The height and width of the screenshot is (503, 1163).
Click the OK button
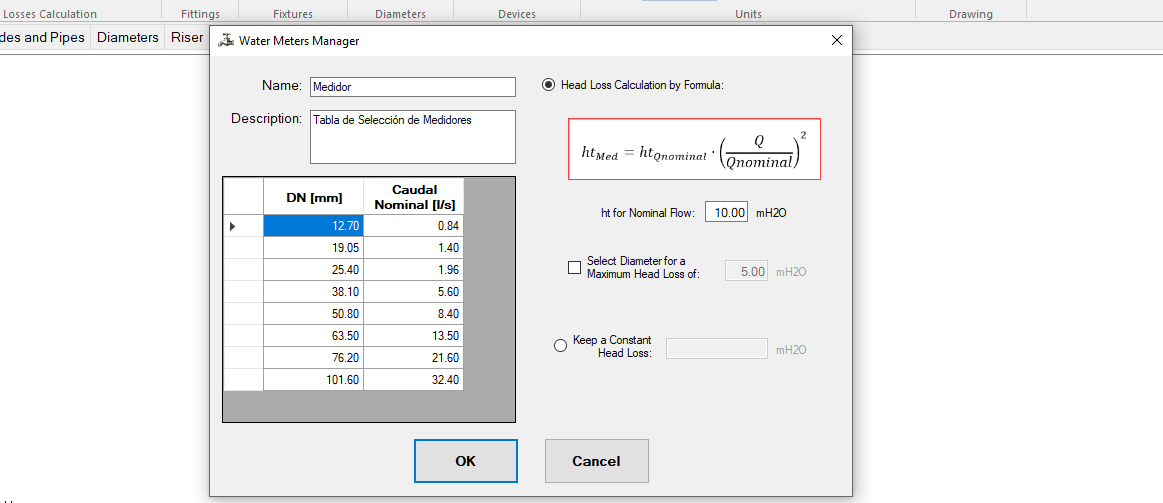[465, 461]
